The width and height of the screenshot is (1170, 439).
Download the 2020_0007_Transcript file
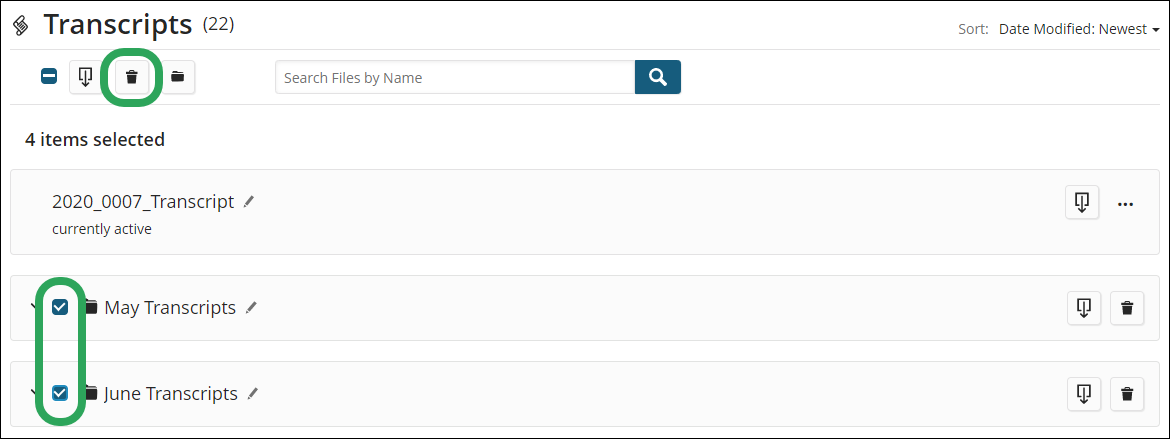1082,202
